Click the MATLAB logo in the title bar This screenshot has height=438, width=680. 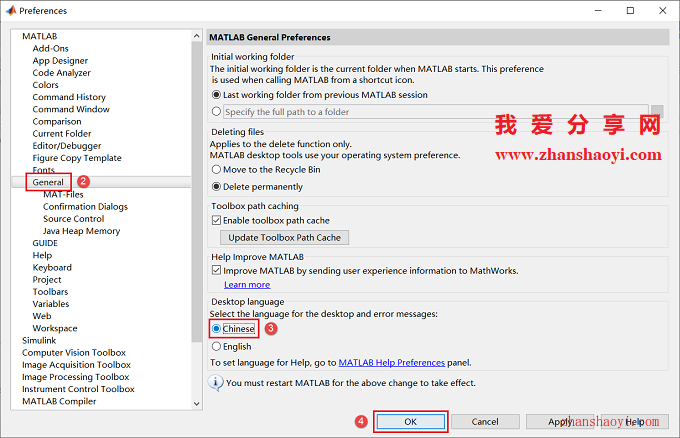(11, 10)
